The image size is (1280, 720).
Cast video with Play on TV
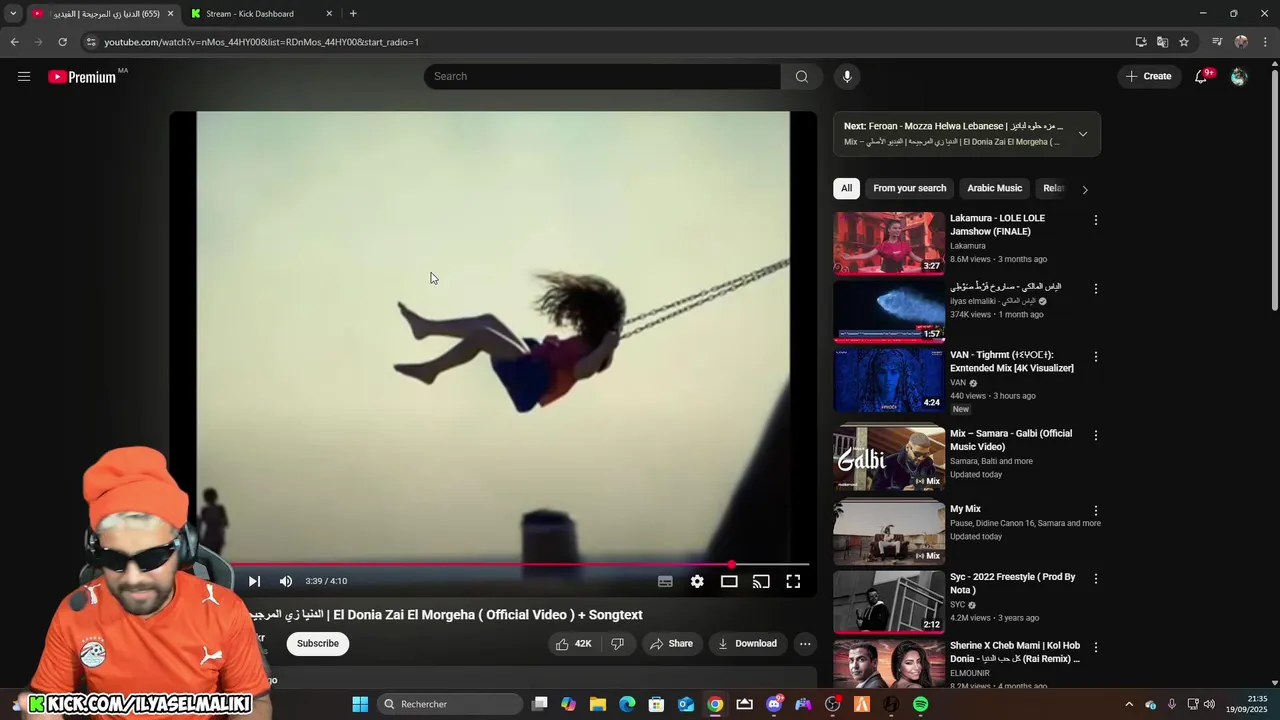click(x=761, y=581)
